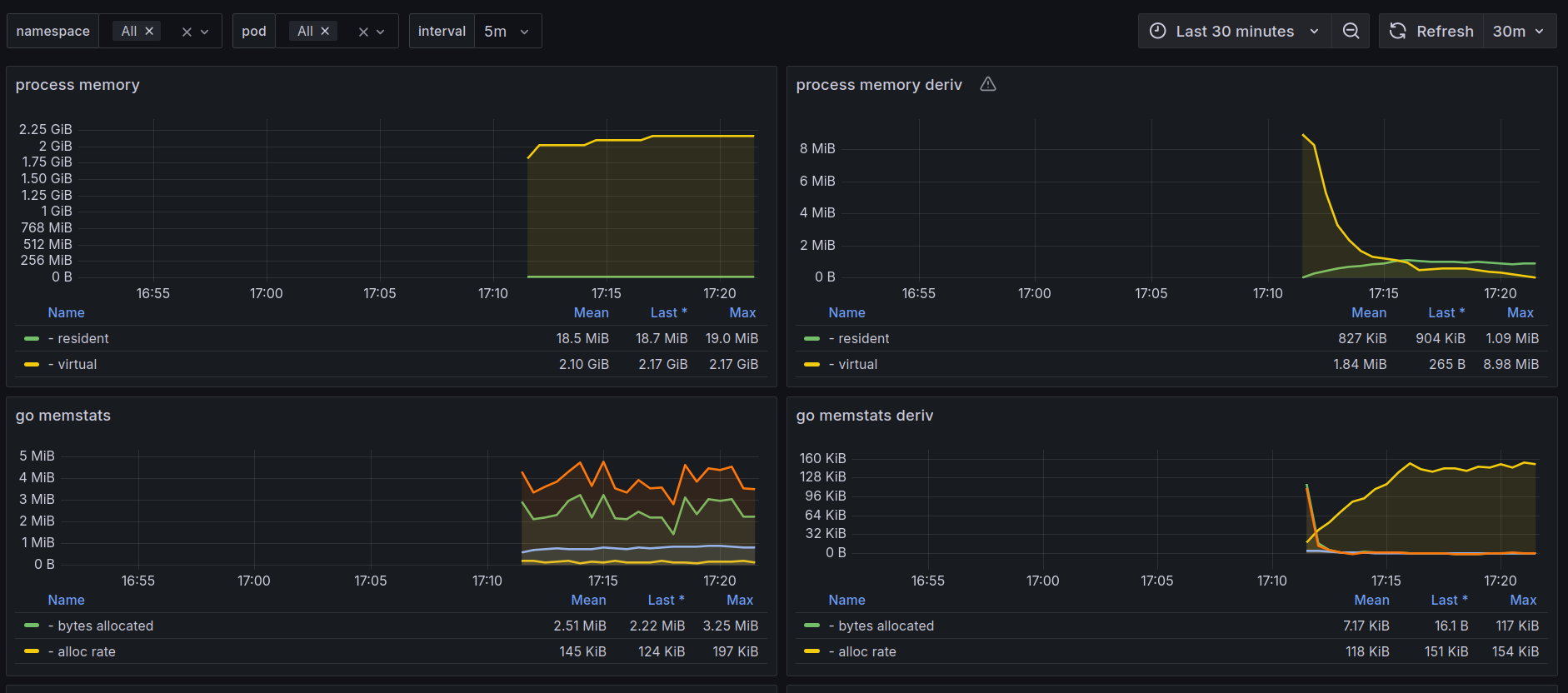The height and width of the screenshot is (693, 1568).
Task: Open the process memory deriv panel title
Action: (879, 85)
